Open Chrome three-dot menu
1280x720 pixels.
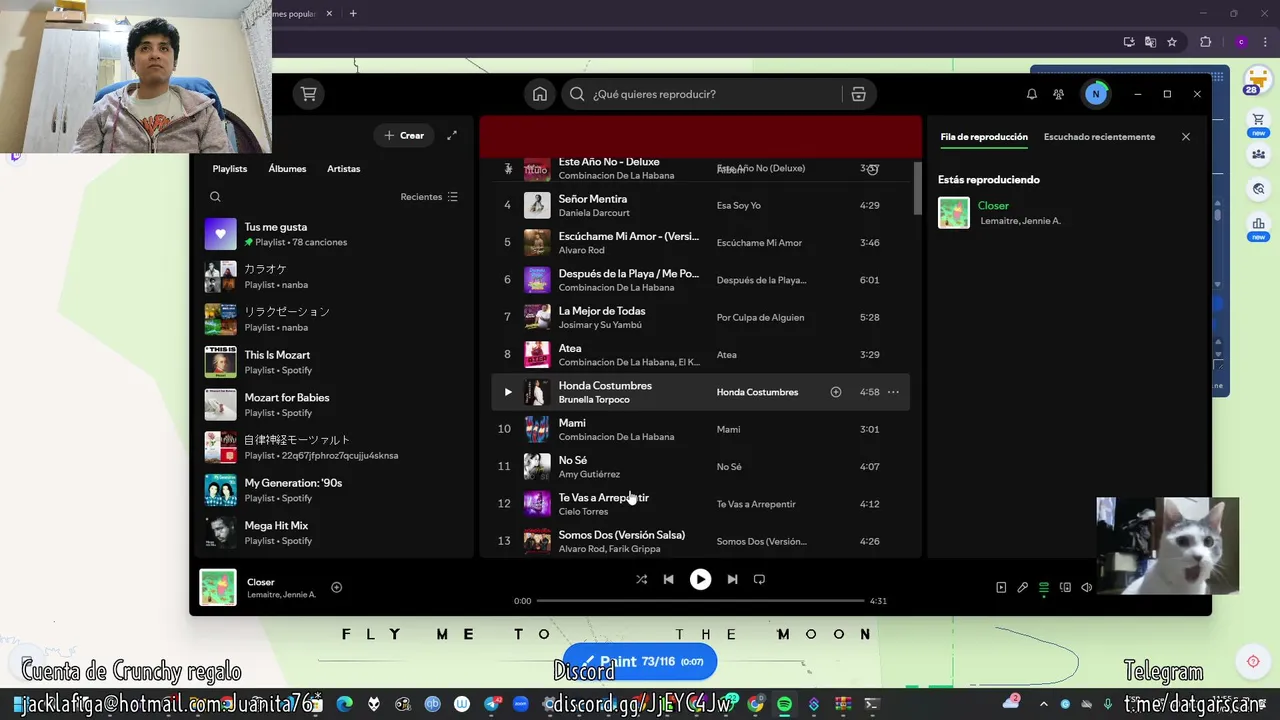1265,42
